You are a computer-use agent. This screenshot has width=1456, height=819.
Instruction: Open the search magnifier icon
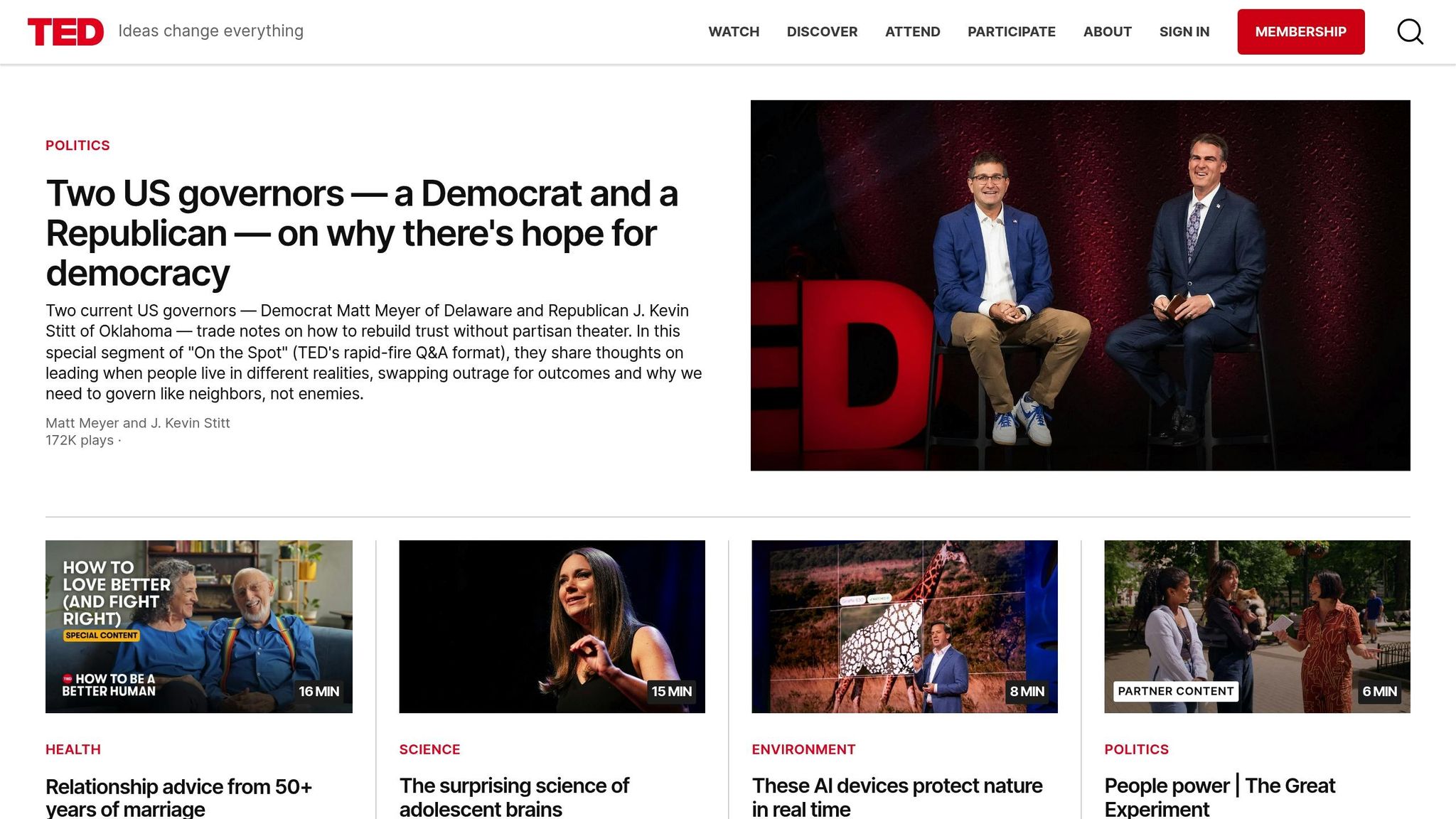[x=1410, y=32]
